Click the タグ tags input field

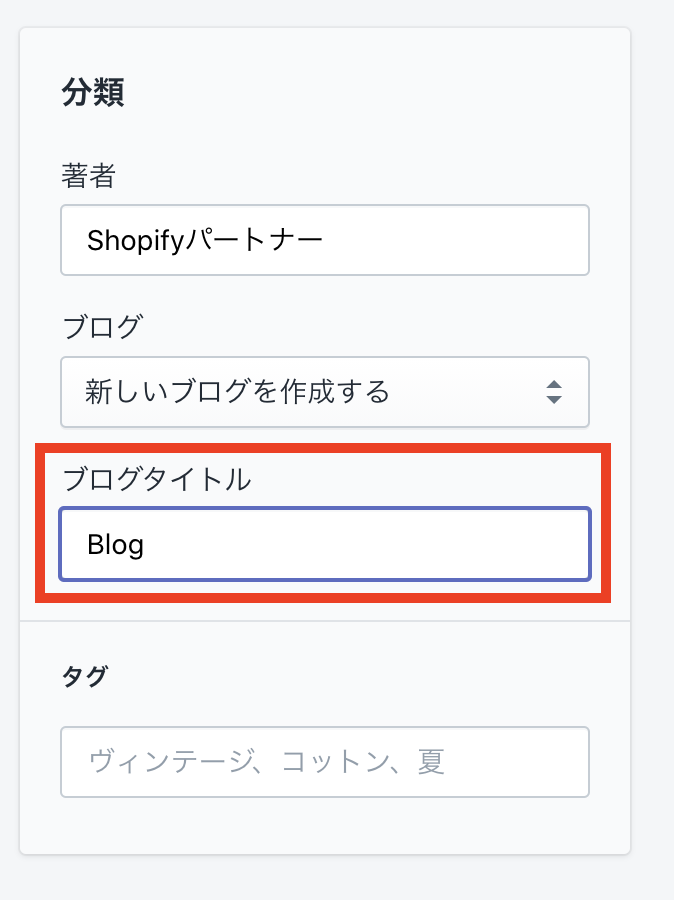[x=324, y=762]
